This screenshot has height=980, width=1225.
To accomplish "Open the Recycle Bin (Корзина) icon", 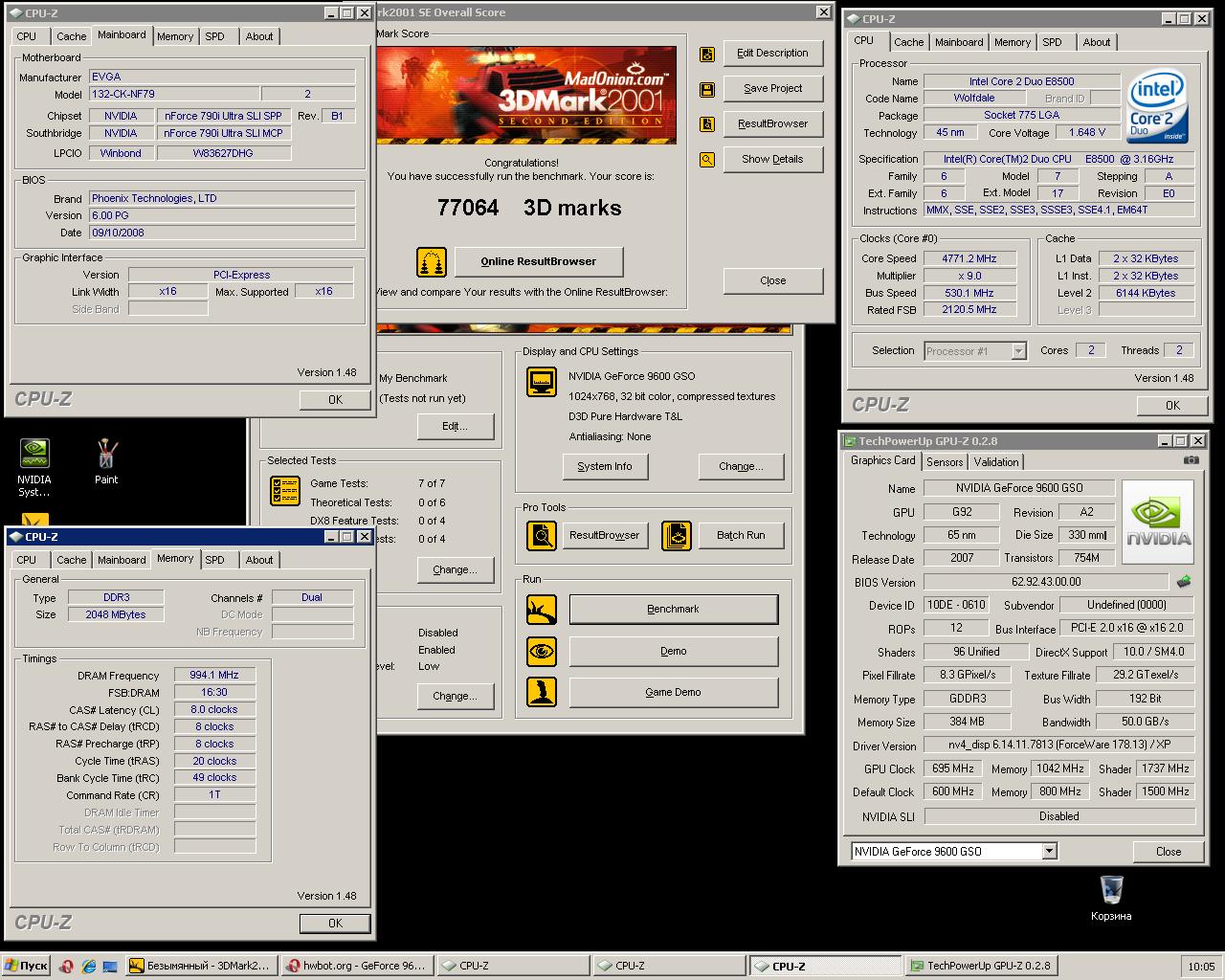I will (1111, 898).
